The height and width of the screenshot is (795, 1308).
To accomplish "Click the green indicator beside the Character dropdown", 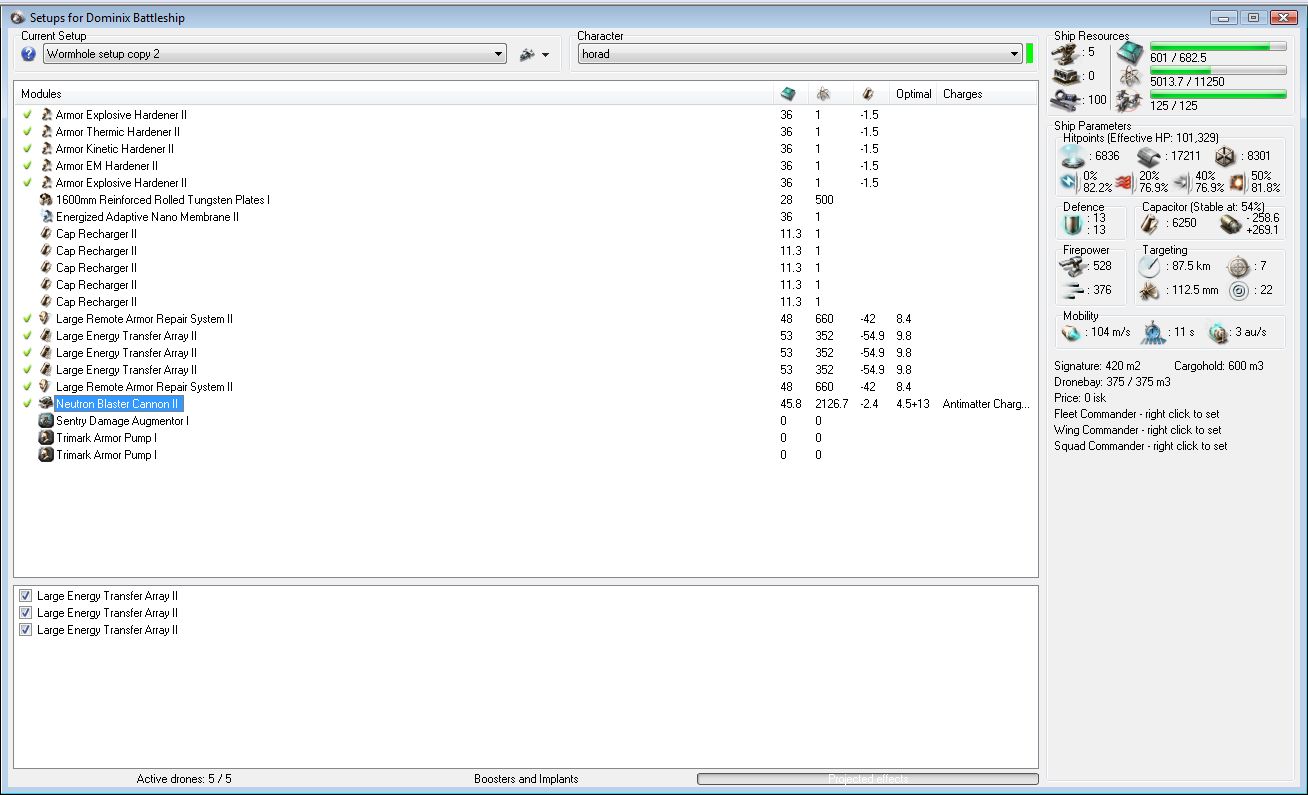I will point(1029,53).
